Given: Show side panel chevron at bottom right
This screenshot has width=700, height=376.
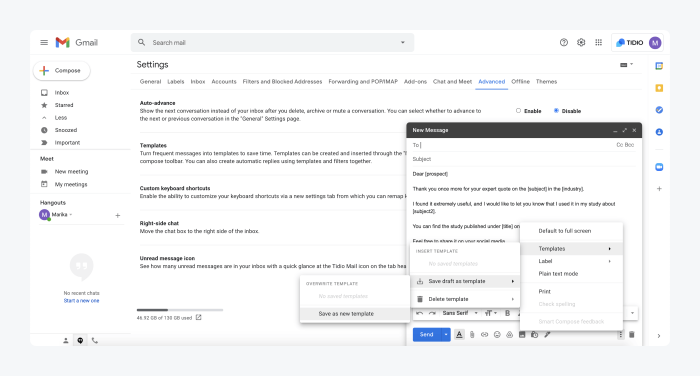Looking at the screenshot, I should point(659,336).
